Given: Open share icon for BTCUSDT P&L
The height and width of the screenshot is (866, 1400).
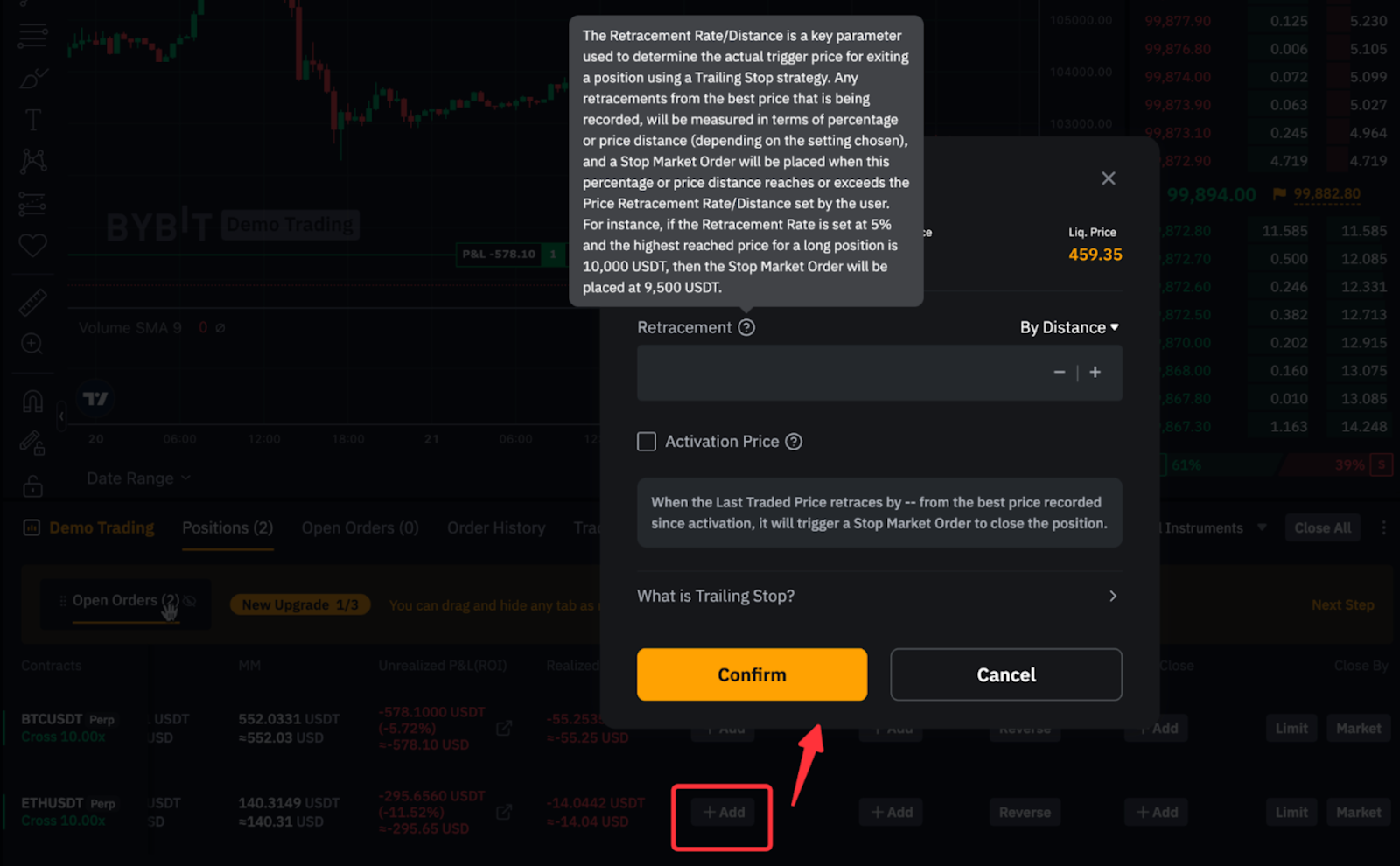Looking at the screenshot, I should (x=504, y=728).
